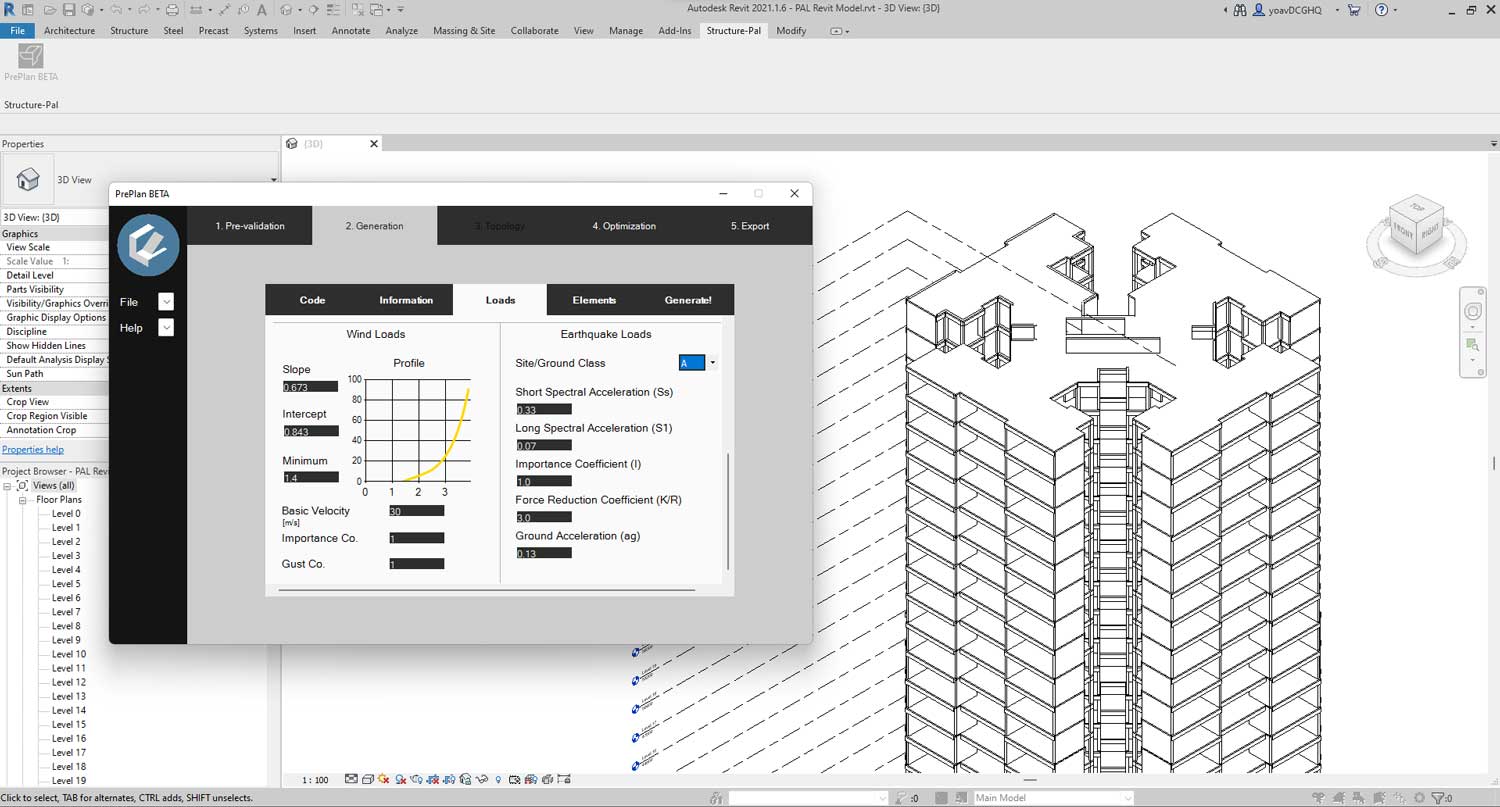
Task: Click the Intercept input field
Action: coord(310,432)
